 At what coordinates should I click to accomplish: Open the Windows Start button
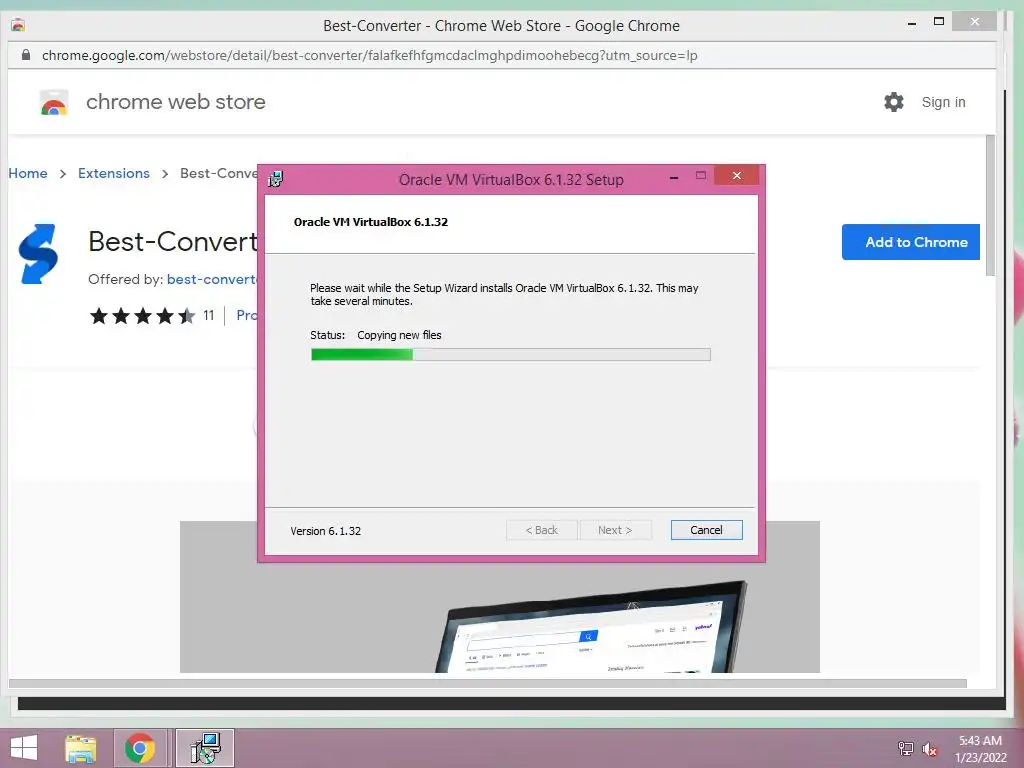pos(24,748)
